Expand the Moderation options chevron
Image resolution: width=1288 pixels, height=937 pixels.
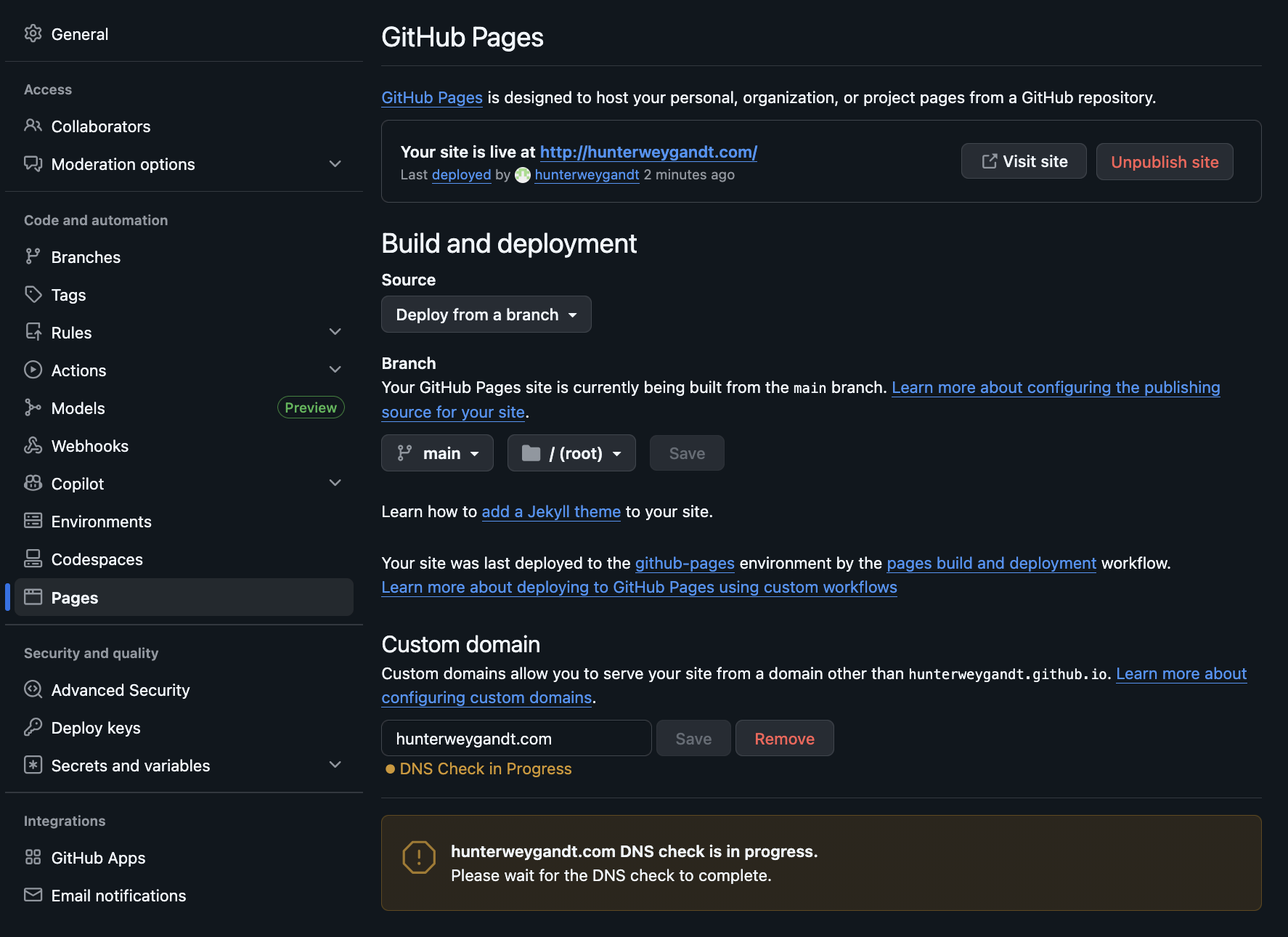coord(335,163)
